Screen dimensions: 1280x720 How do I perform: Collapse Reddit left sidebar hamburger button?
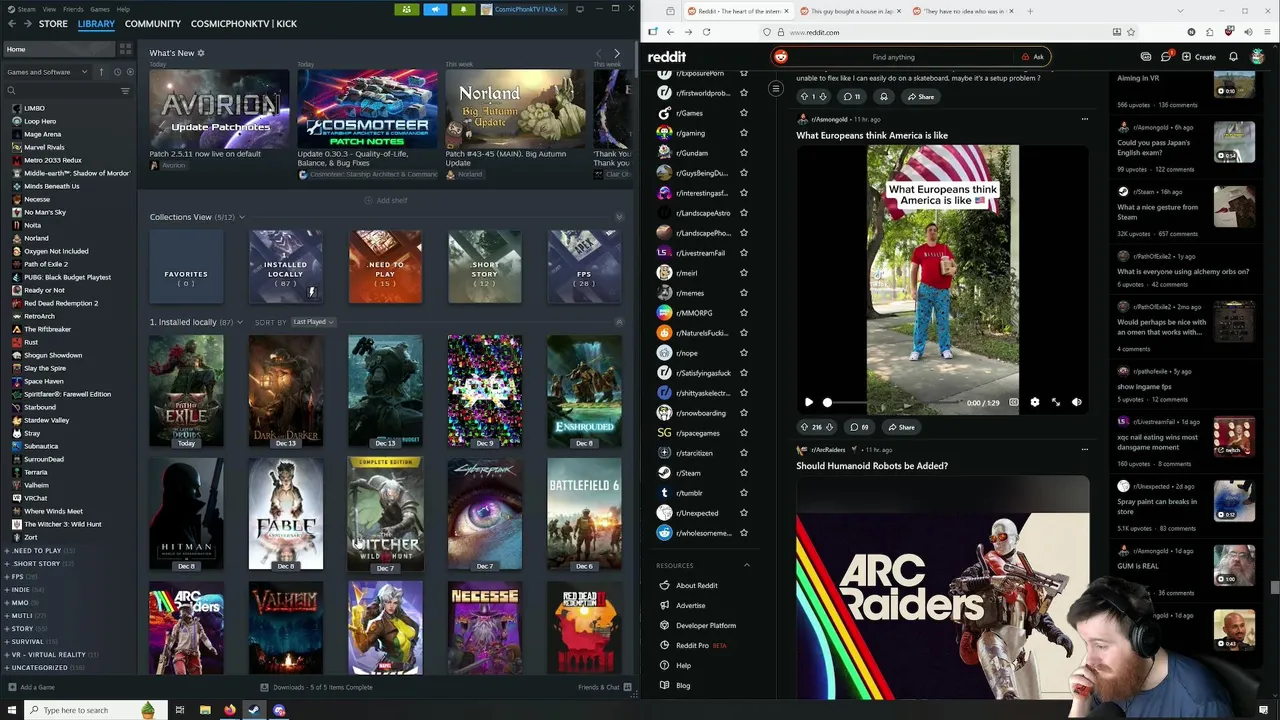(775, 89)
